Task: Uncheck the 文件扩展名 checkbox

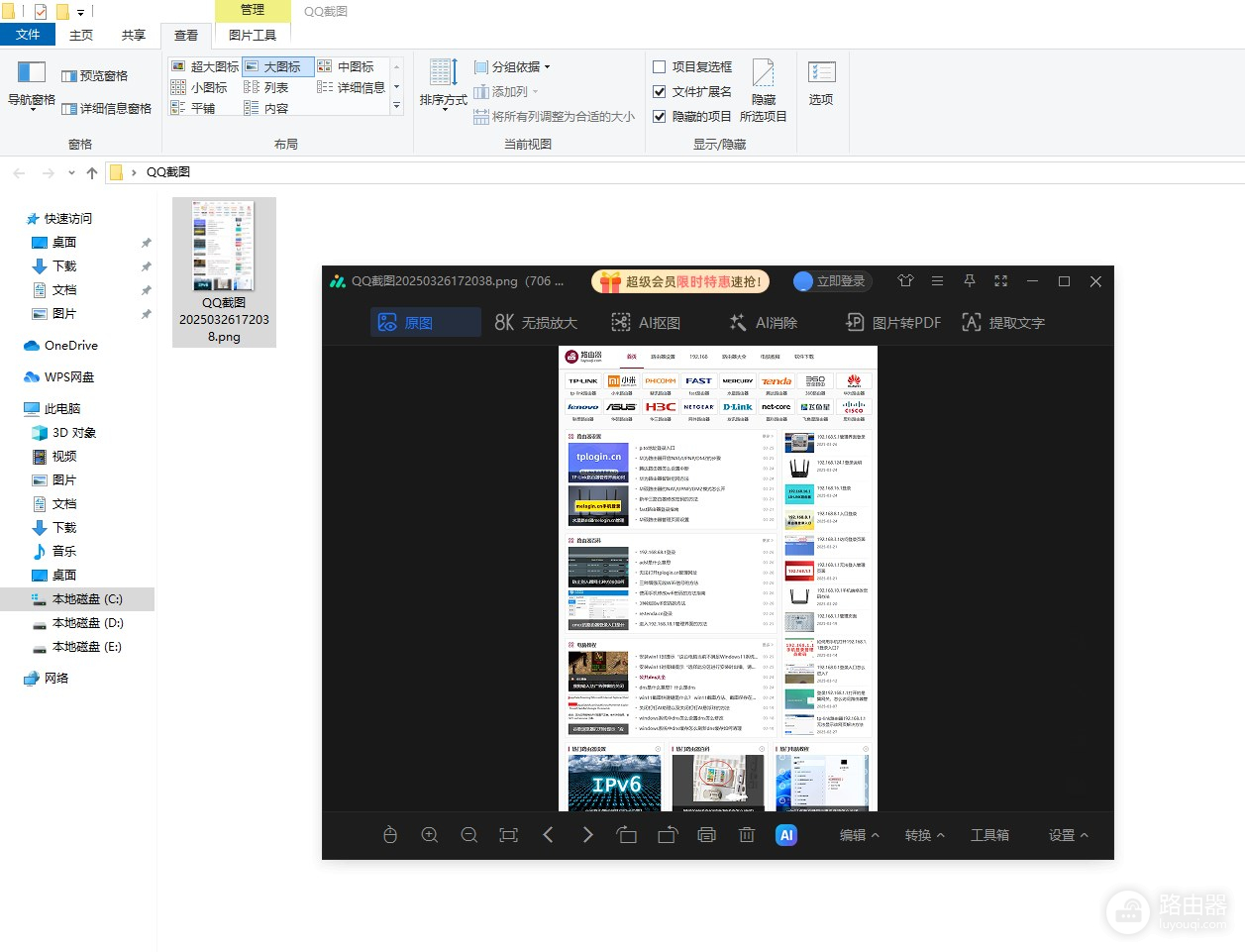Action: pyautogui.click(x=660, y=92)
